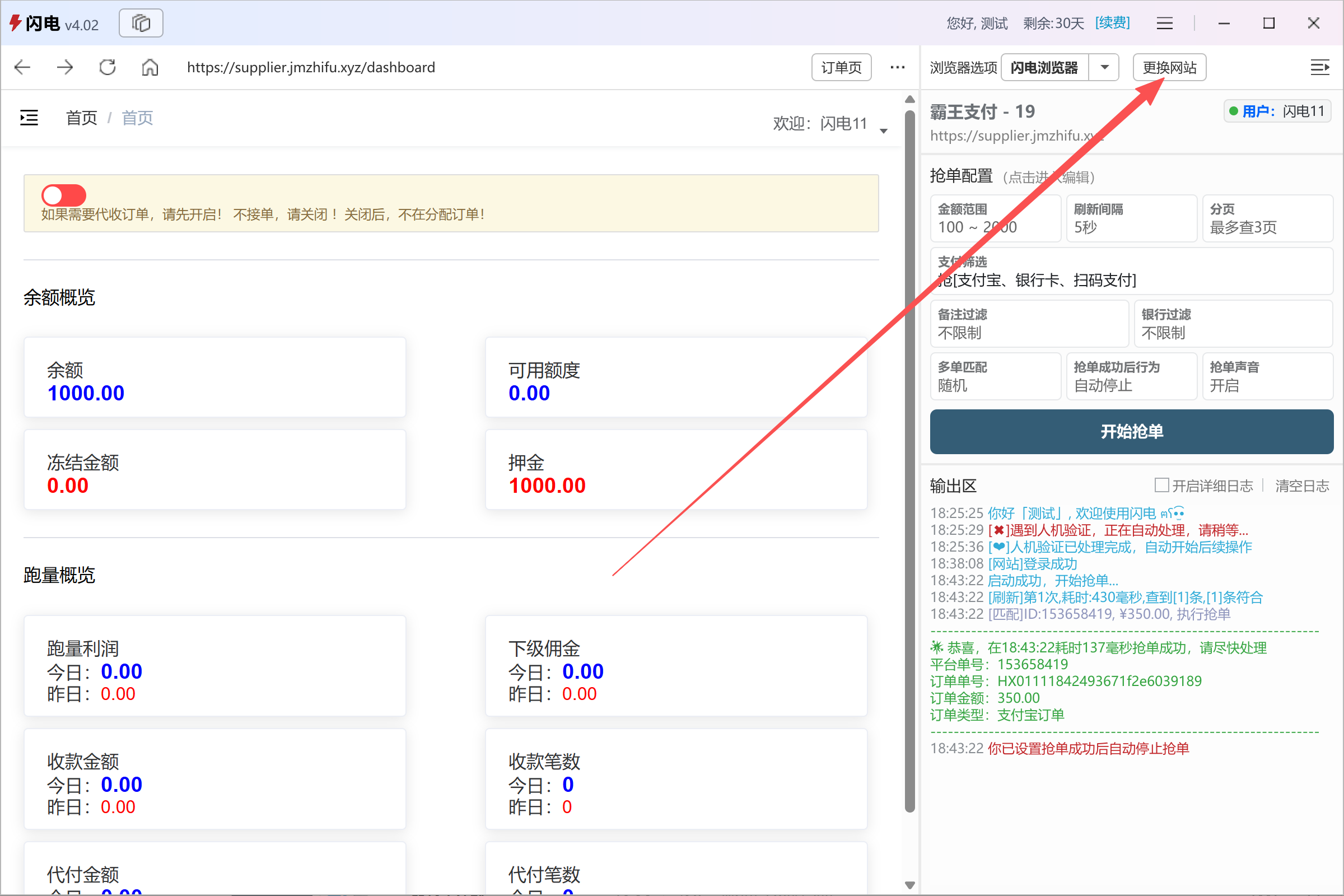Click 首页 in the breadcrumb navigation

(x=81, y=118)
